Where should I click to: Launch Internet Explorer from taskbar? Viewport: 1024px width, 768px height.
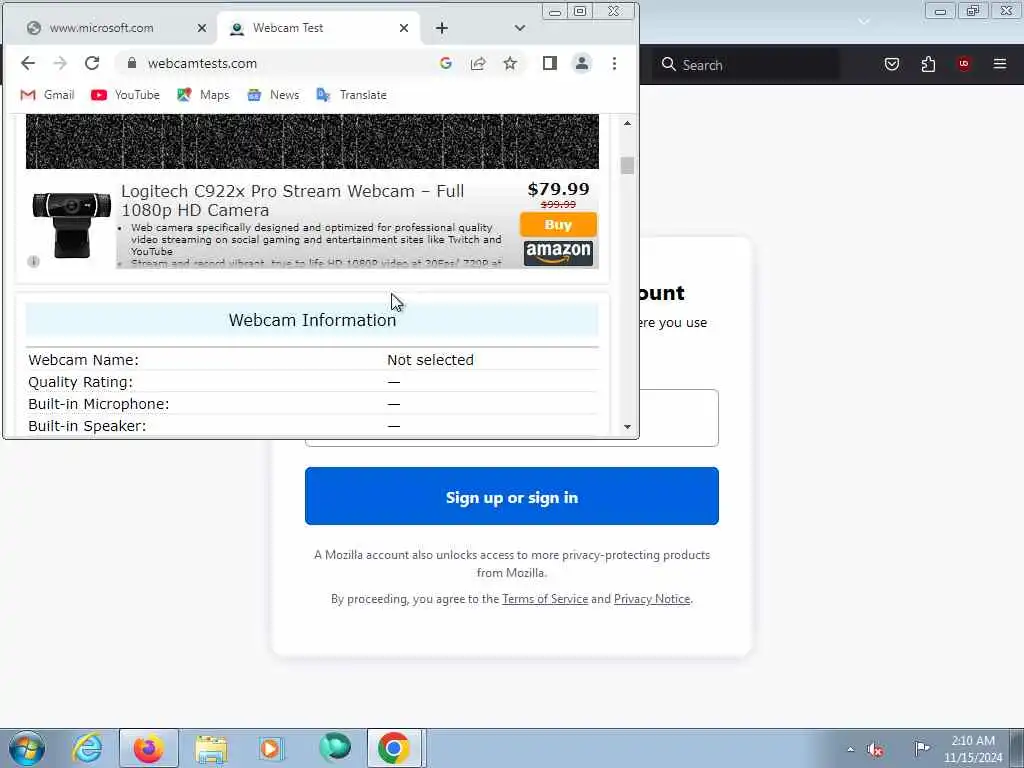pos(87,748)
